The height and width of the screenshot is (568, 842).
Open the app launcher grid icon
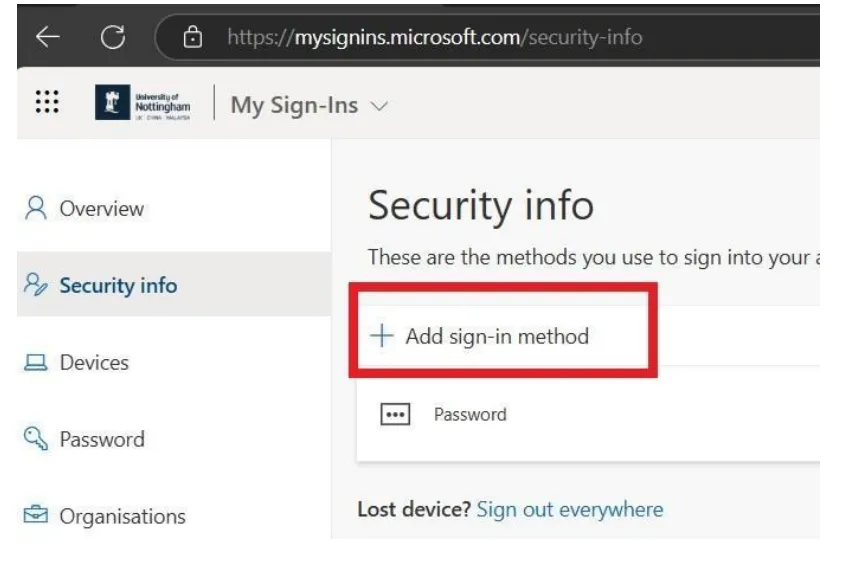pyautogui.click(x=47, y=101)
